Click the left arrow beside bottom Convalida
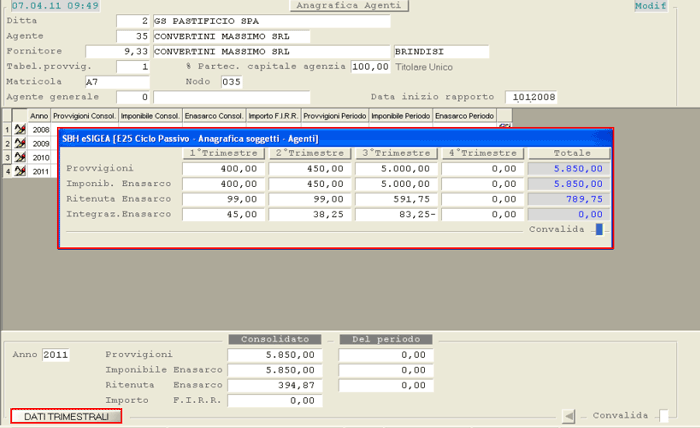Image resolution: width=700 pixels, height=428 pixels. click(568, 416)
